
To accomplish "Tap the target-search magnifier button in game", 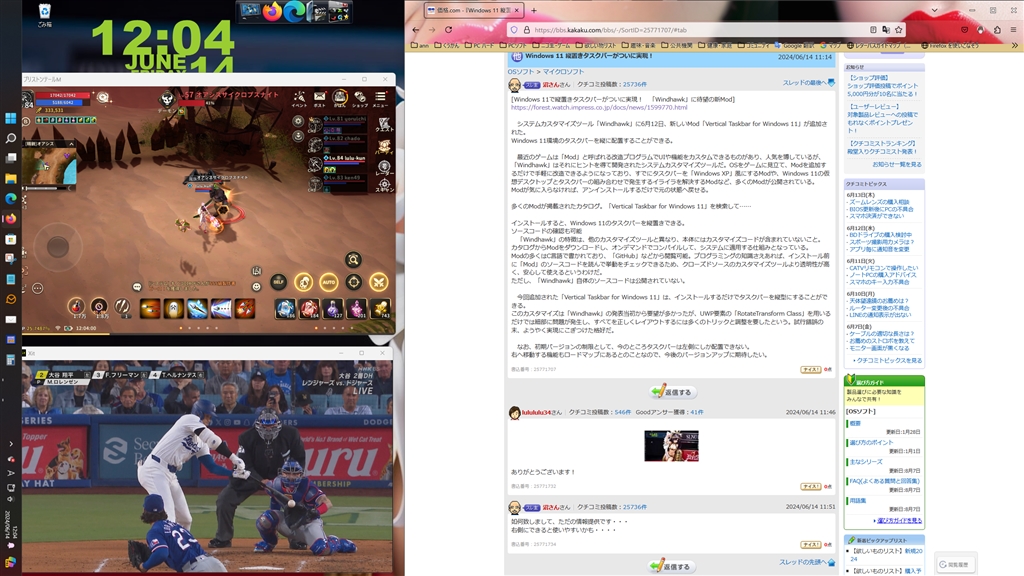I will pyautogui.click(x=353, y=260).
